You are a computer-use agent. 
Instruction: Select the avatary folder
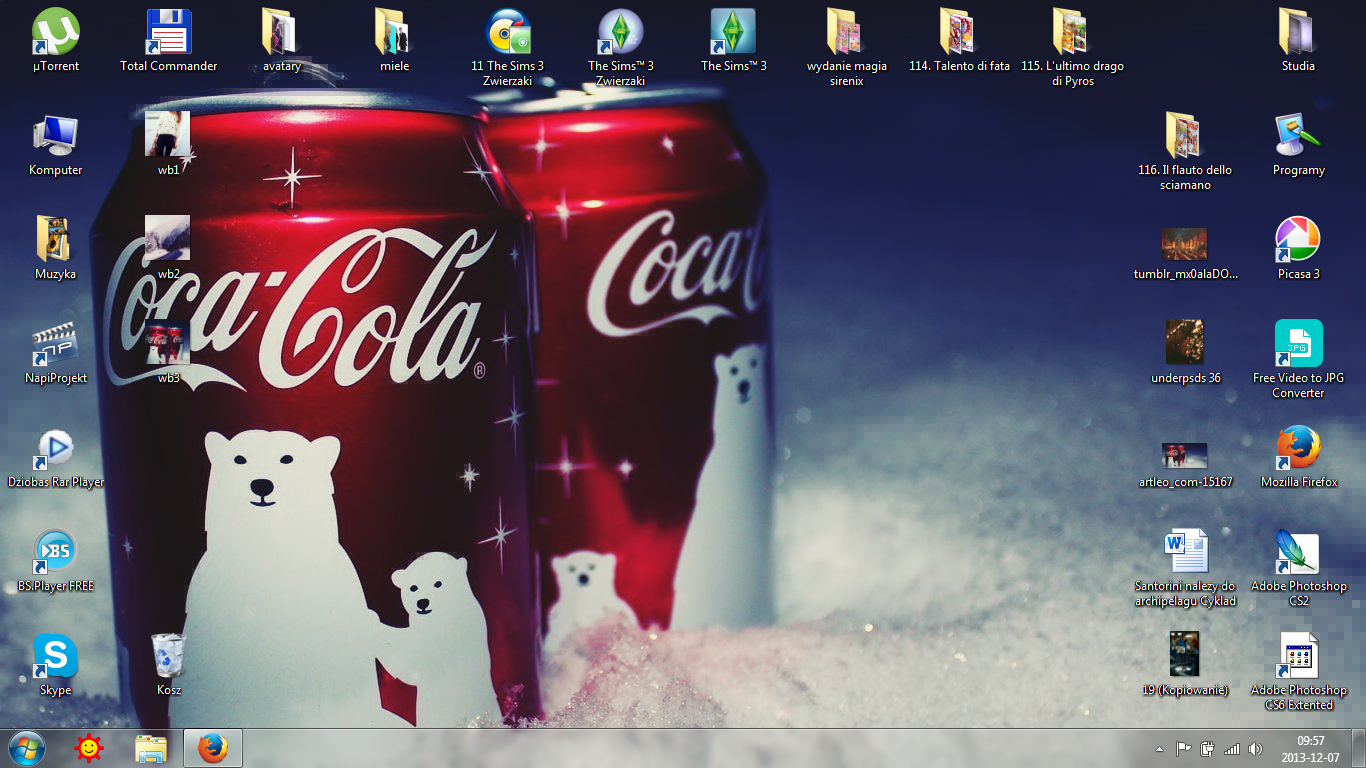[x=281, y=40]
